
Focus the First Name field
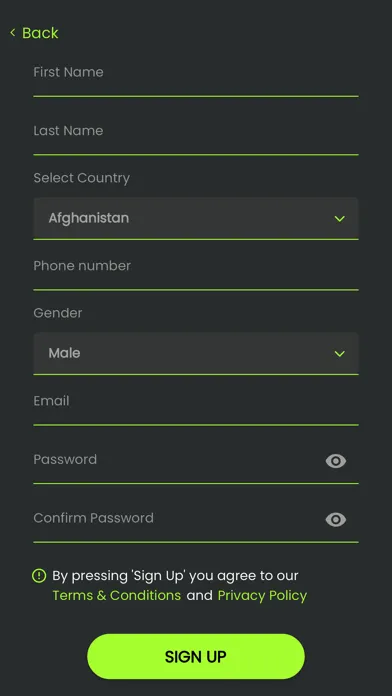coord(196,80)
